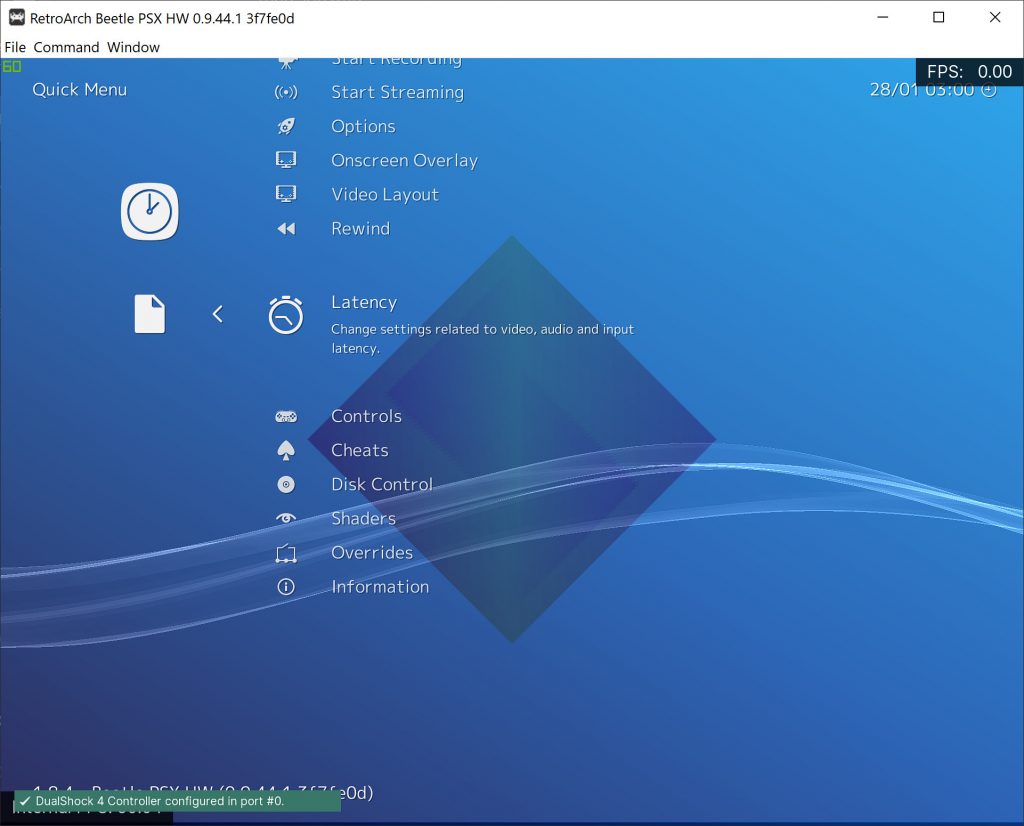Click the Latency stopwatch icon
This screenshot has height=826, width=1024.
286,315
